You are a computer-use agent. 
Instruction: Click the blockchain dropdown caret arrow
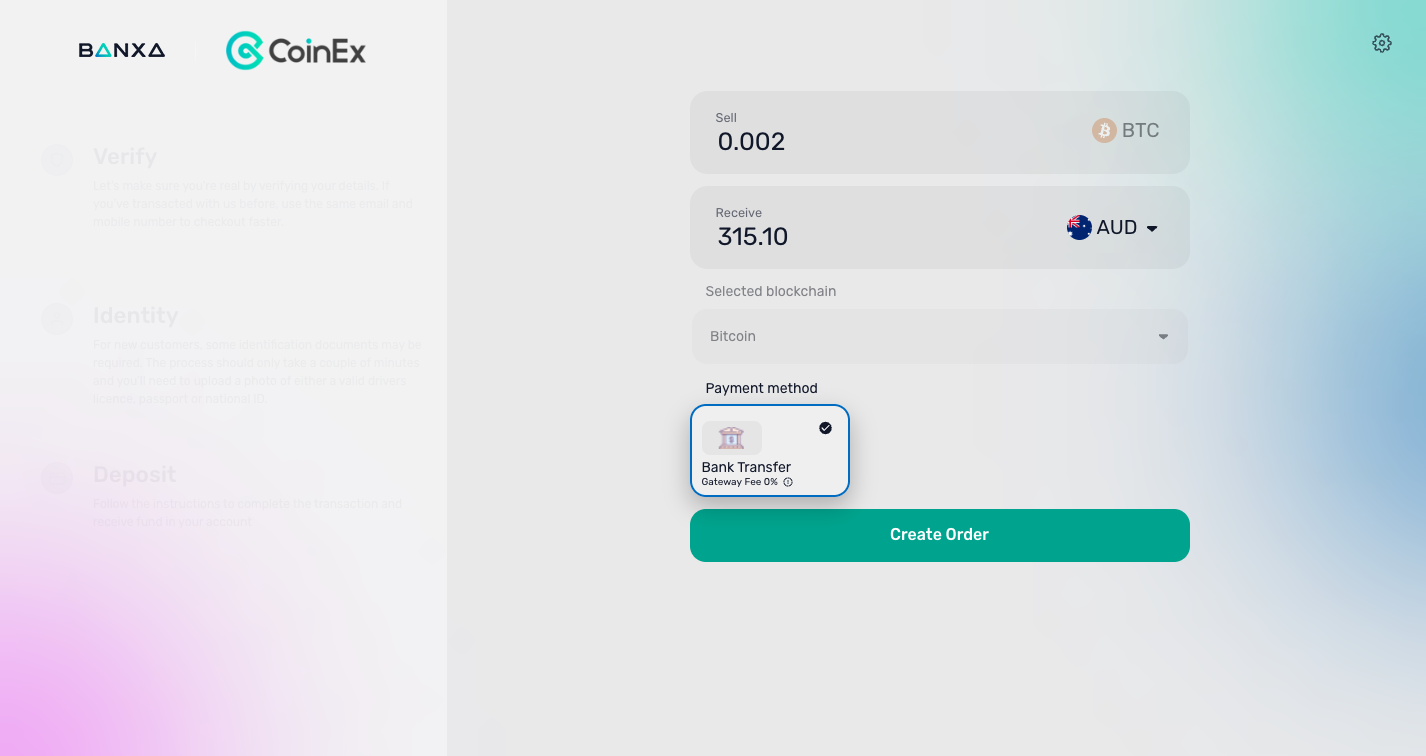click(x=1163, y=337)
